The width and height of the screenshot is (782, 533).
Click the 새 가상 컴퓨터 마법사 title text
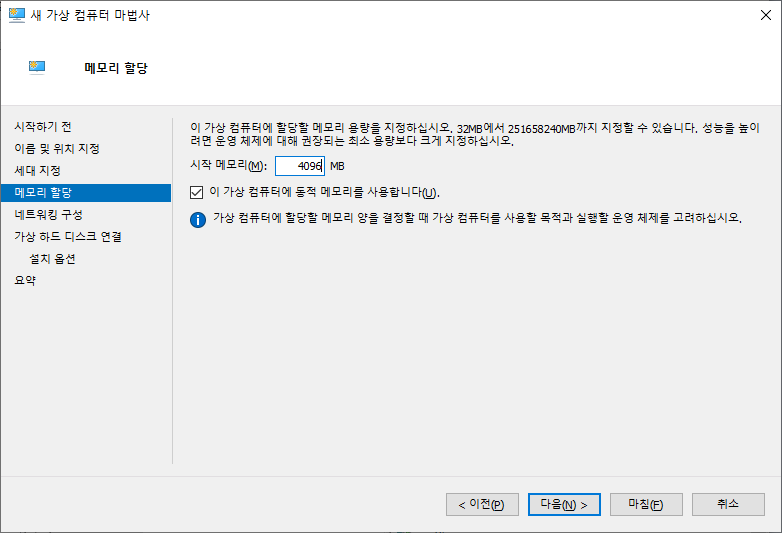[x=90, y=15]
